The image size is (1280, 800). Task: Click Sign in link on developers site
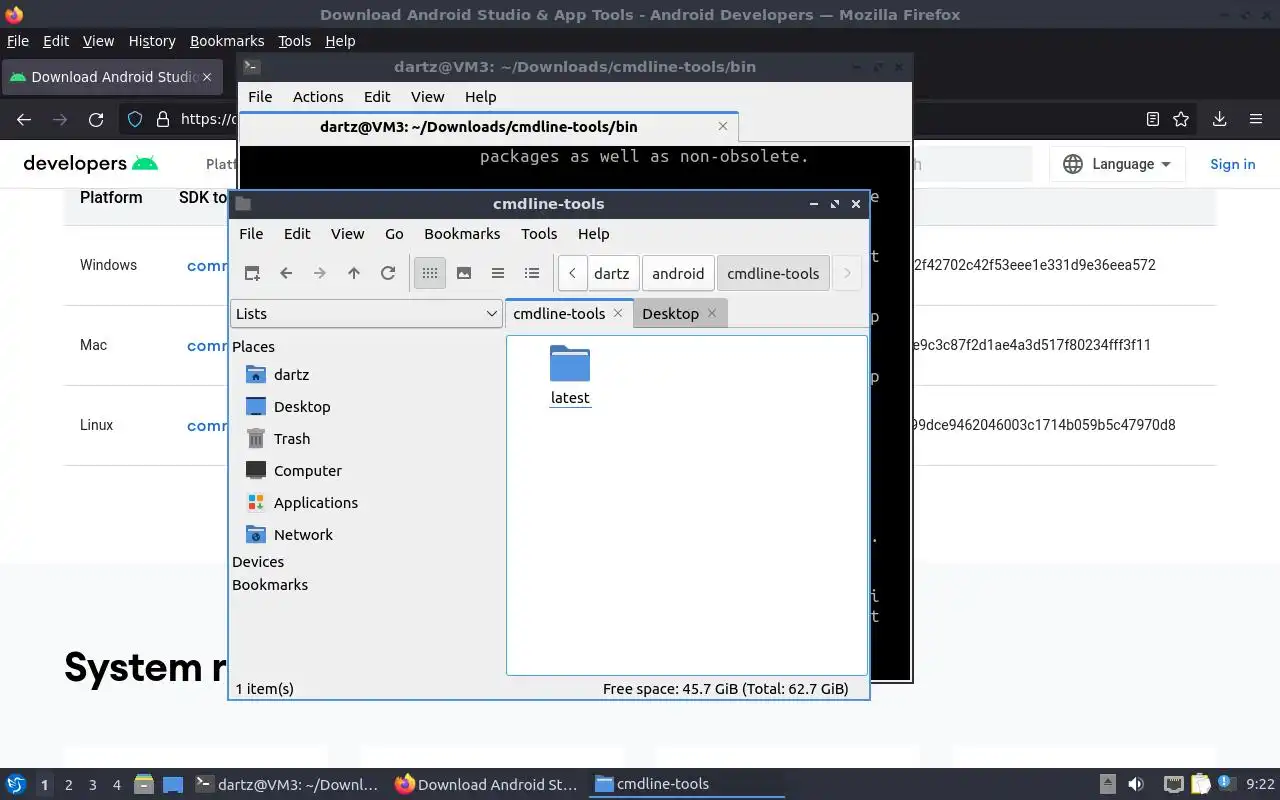point(1232,164)
